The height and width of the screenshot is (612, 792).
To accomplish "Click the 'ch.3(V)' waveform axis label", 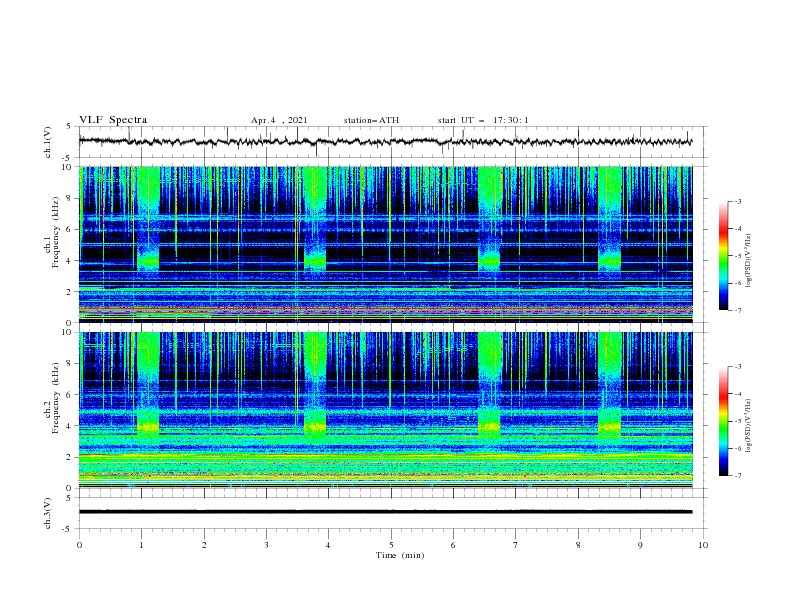I will pos(48,513).
